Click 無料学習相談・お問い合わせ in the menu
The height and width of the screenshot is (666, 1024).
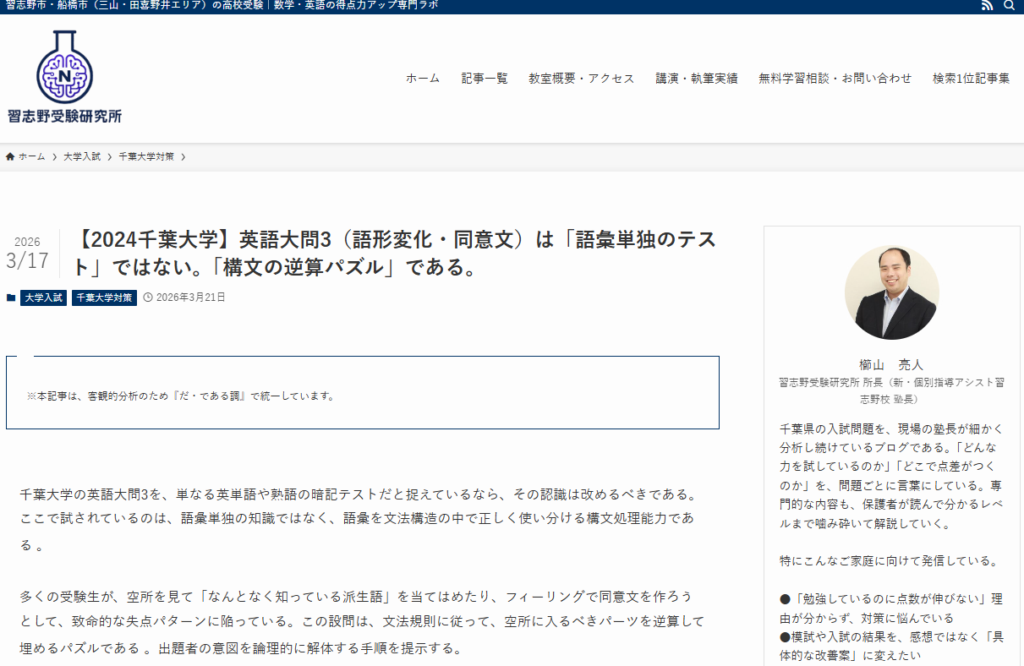tap(834, 79)
